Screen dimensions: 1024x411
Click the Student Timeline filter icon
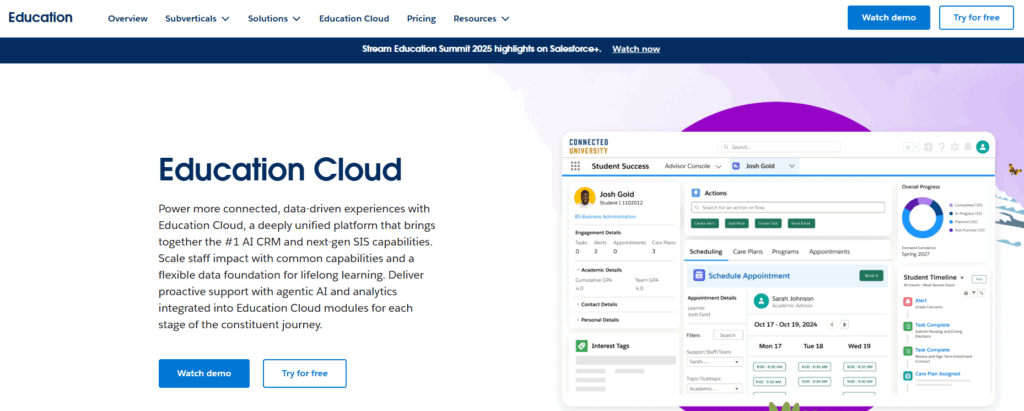point(974,293)
